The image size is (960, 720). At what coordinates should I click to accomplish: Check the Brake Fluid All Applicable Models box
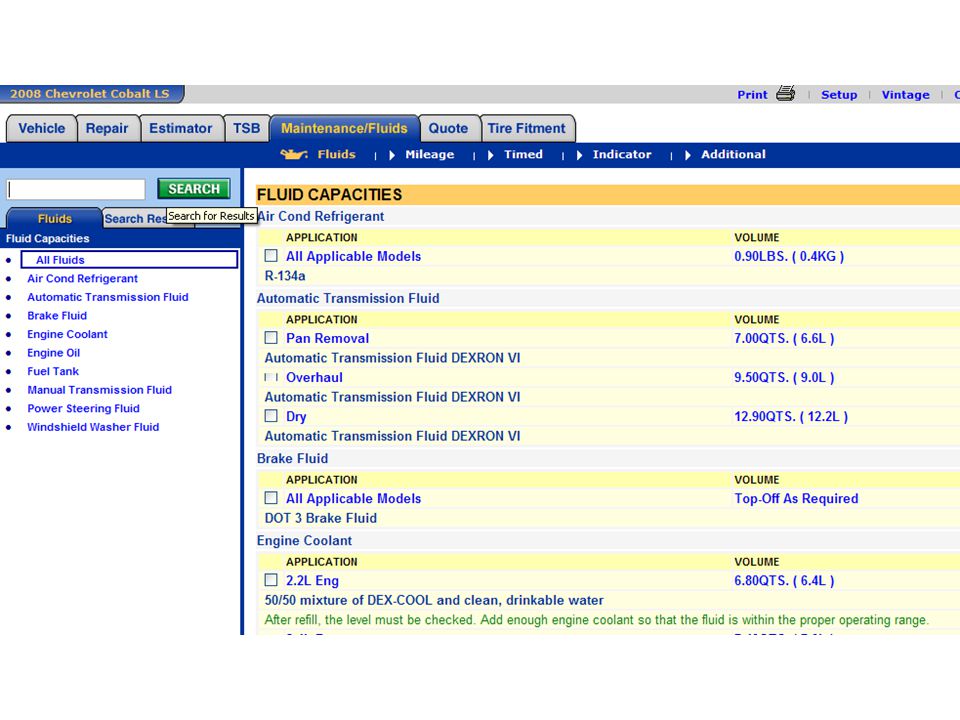pos(271,498)
